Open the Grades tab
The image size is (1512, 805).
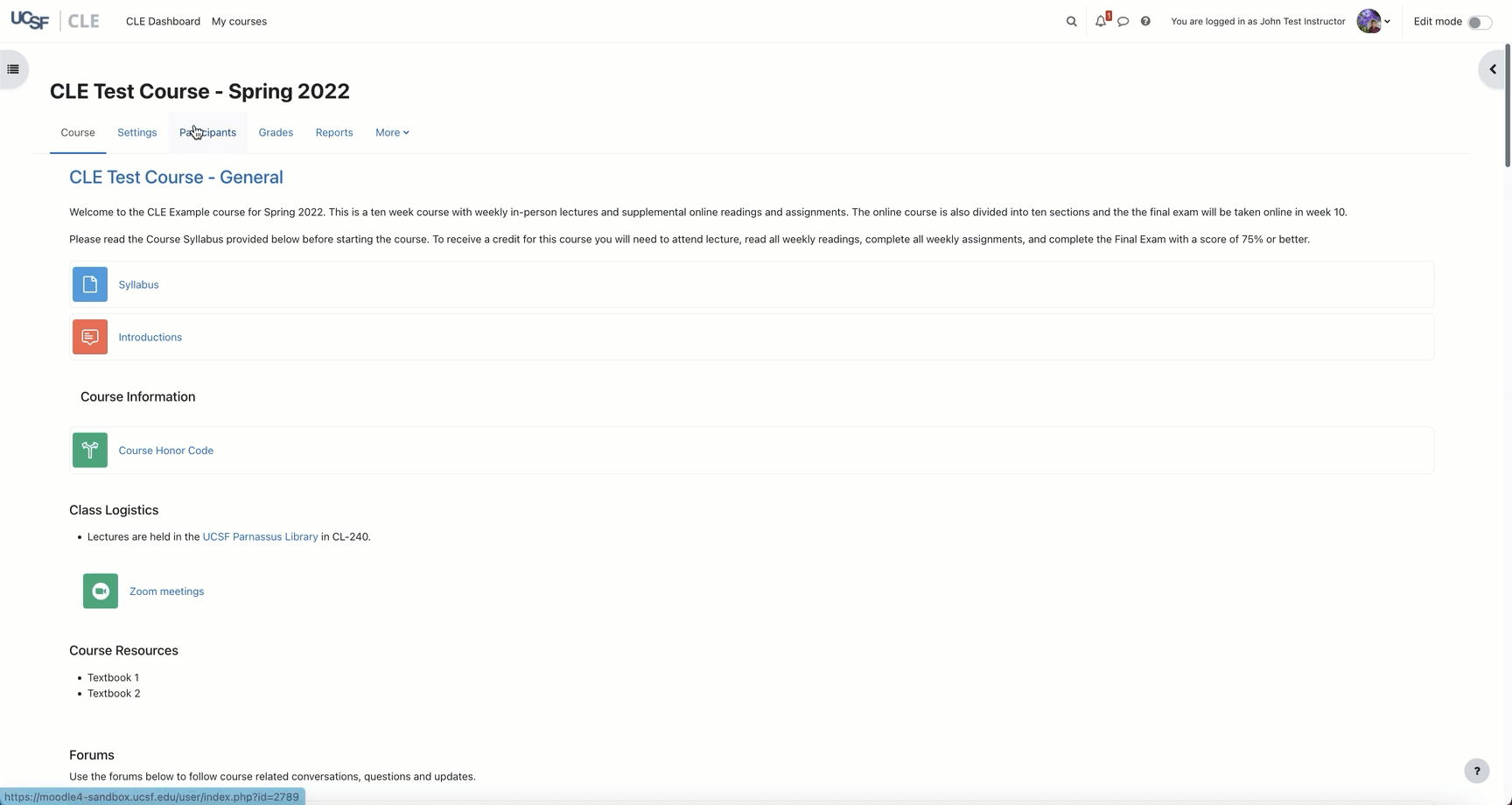click(276, 133)
